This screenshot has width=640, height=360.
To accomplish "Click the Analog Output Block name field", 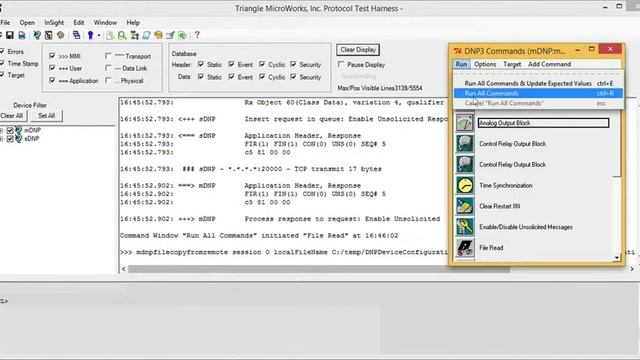I will [x=544, y=123].
